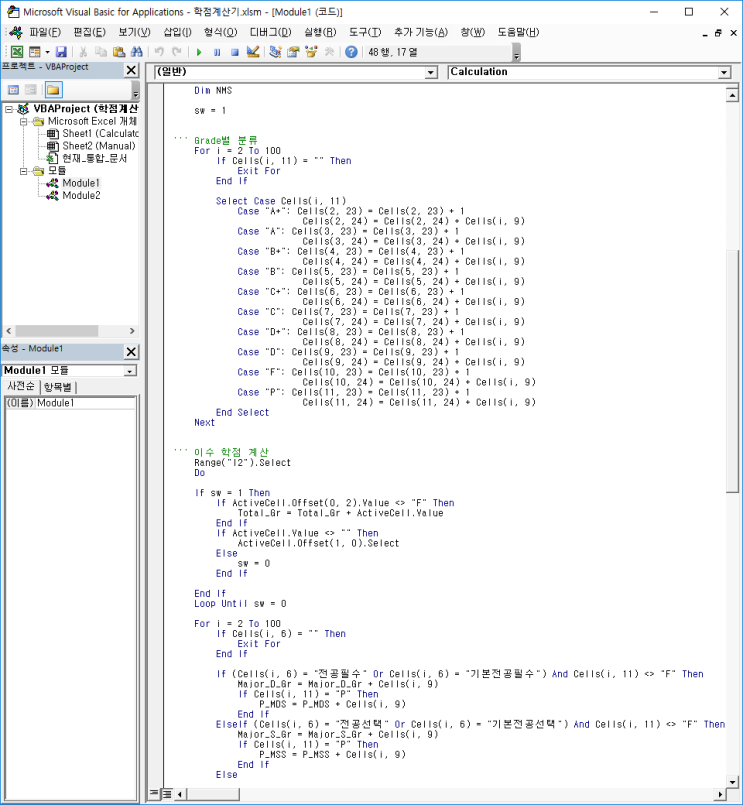Image resolution: width=743 pixels, height=805 pixels.
Task: Click the View Microsoft Excel icon
Action: click(17, 52)
